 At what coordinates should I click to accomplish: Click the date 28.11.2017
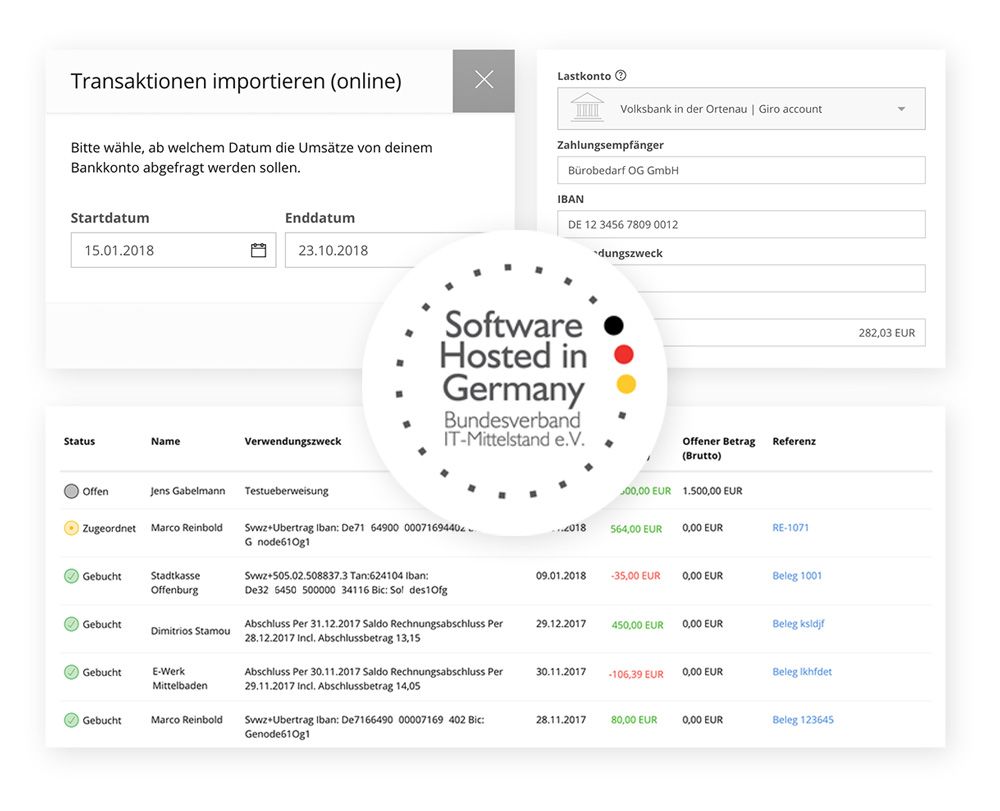pyautogui.click(x=561, y=720)
